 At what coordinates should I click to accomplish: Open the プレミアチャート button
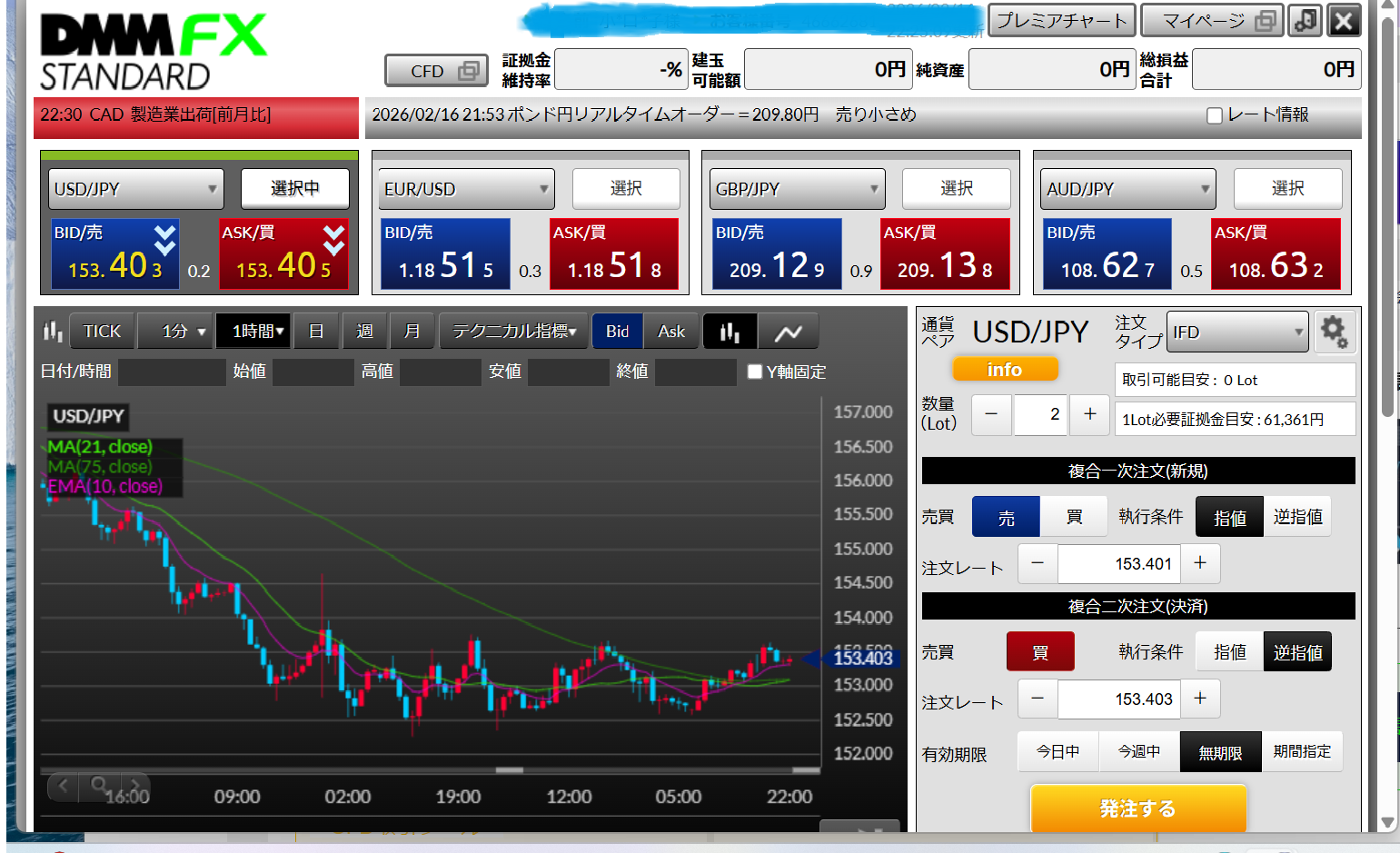pos(1061,20)
